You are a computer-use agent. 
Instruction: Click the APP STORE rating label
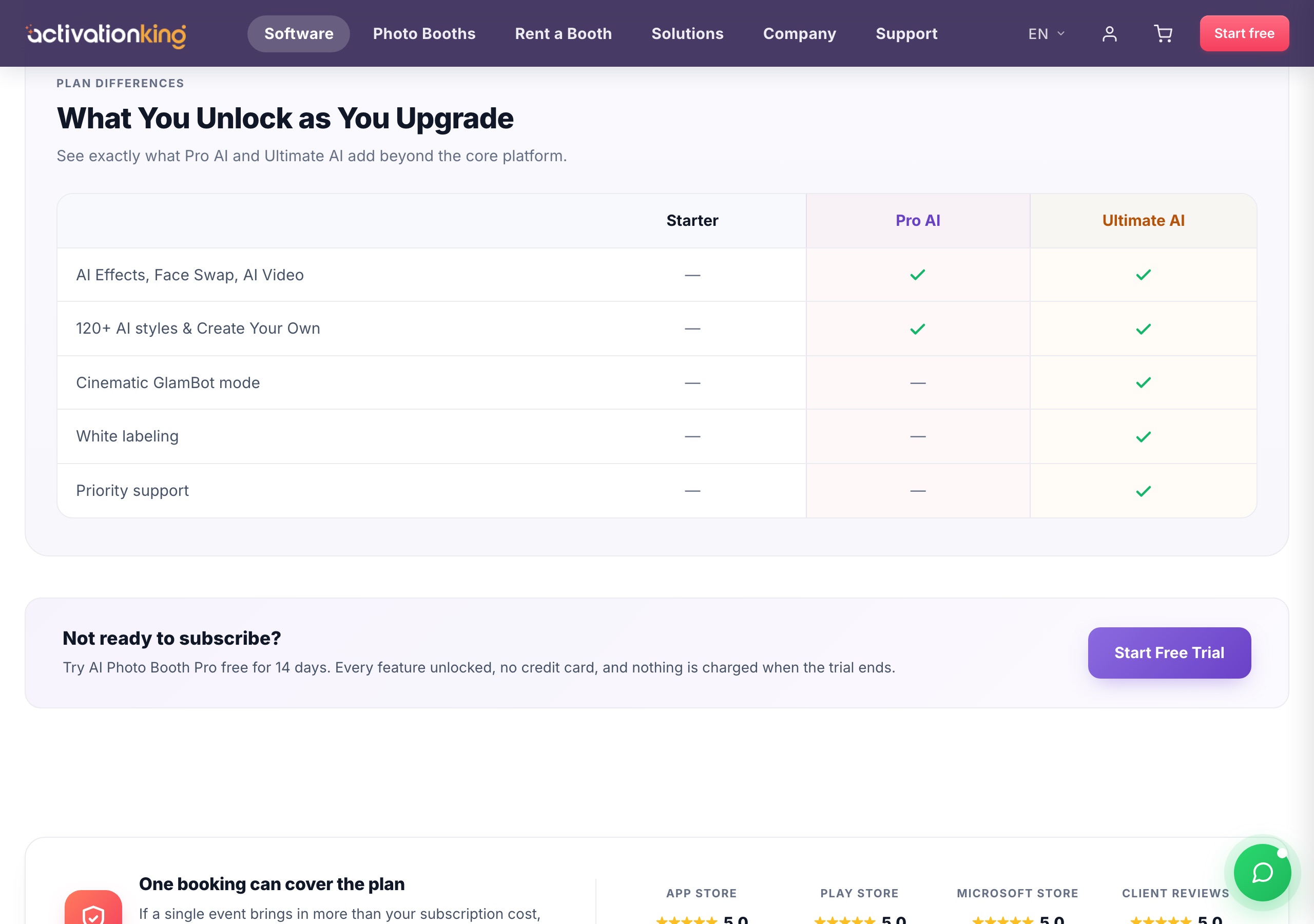pos(701,893)
